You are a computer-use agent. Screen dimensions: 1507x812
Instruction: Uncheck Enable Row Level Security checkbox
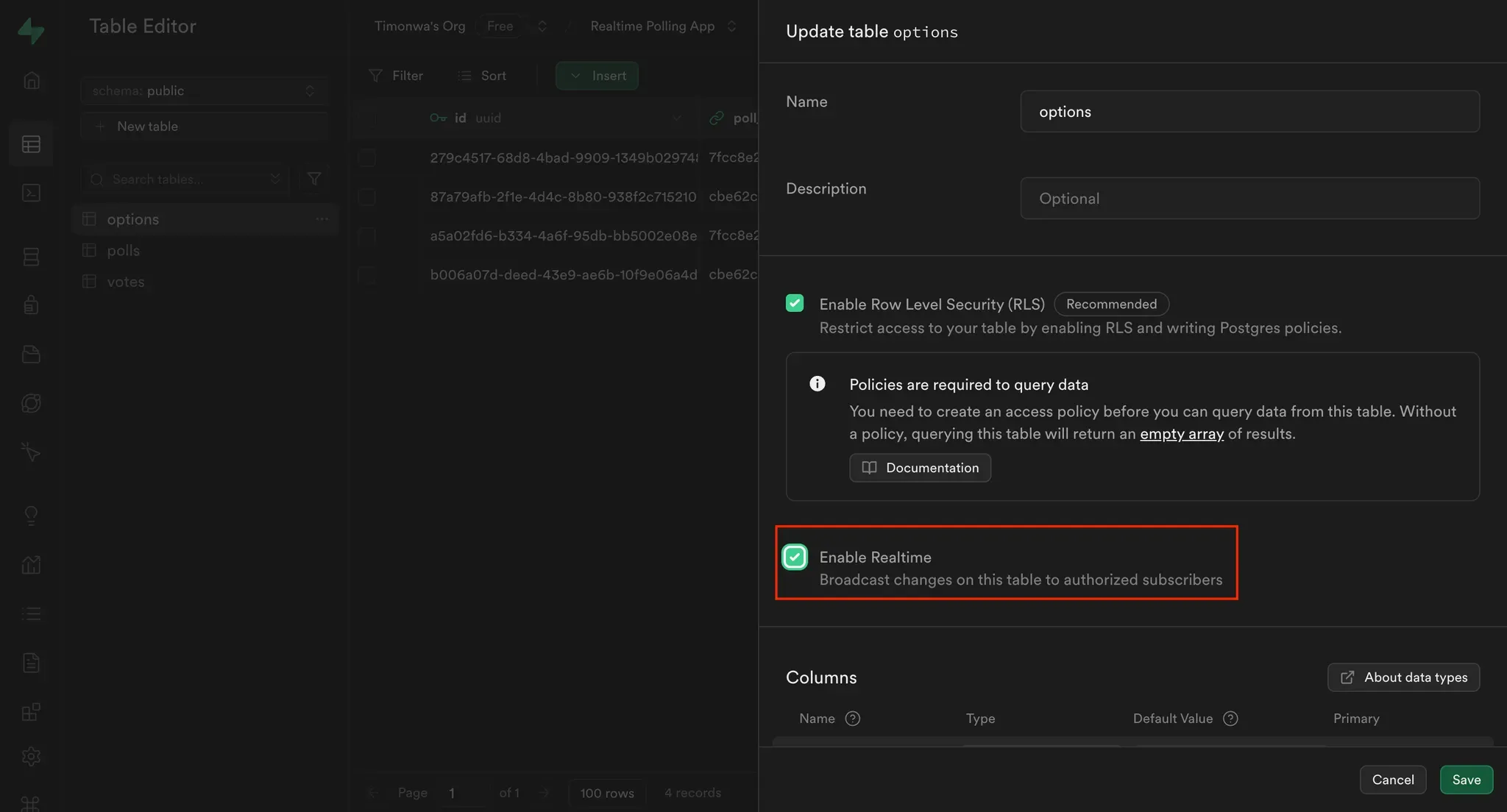point(795,303)
